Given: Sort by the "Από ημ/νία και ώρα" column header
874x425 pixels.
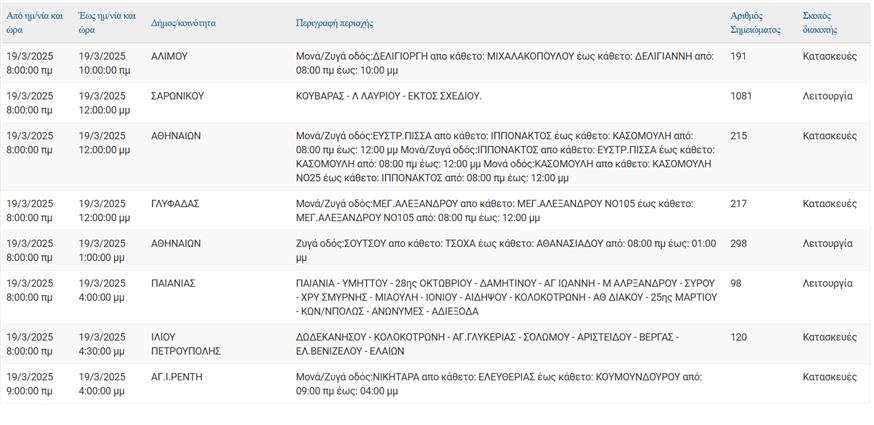Looking at the screenshot, I should [x=34, y=23].
